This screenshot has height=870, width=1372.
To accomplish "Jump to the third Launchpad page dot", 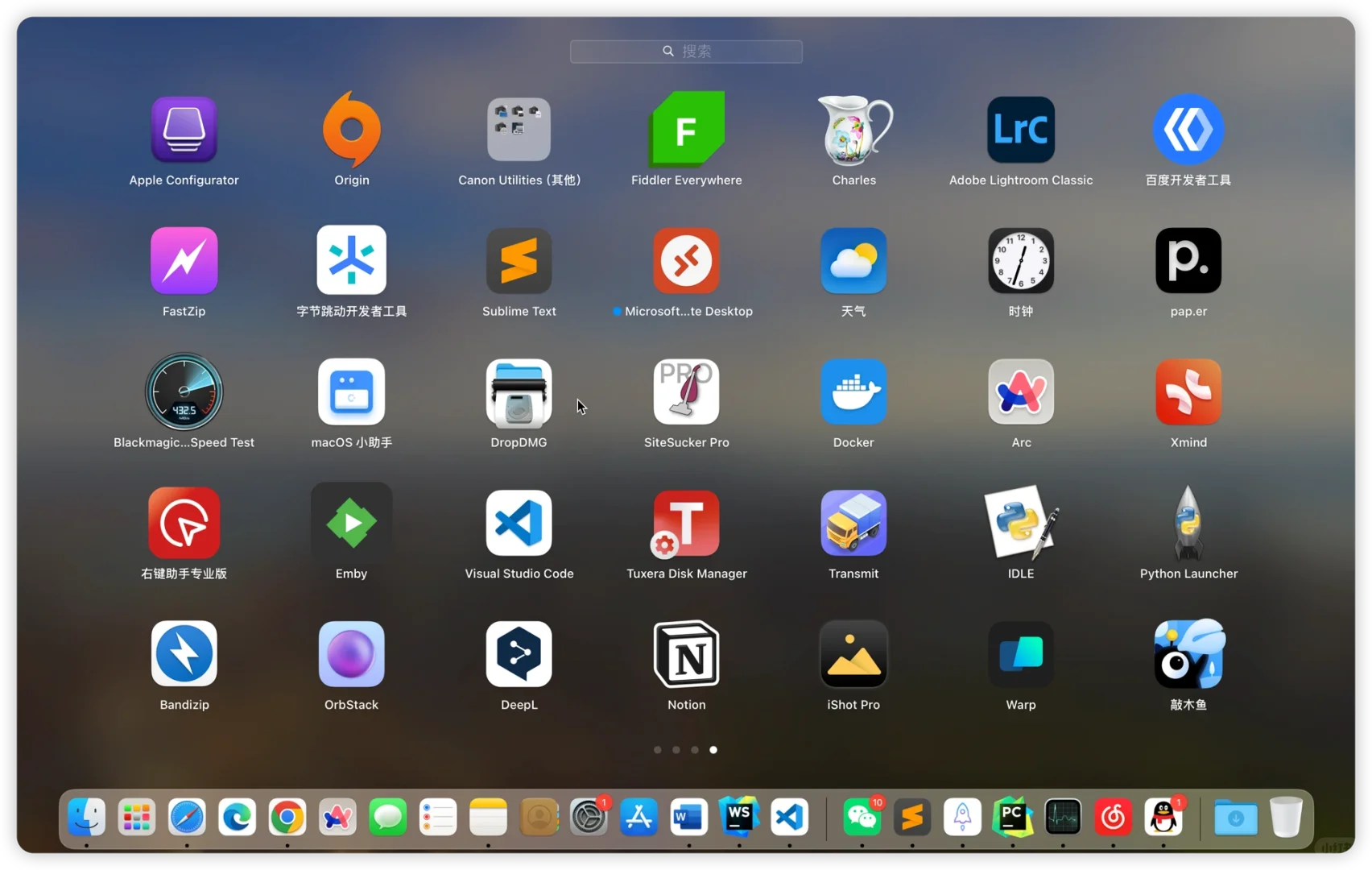I will 695,750.
